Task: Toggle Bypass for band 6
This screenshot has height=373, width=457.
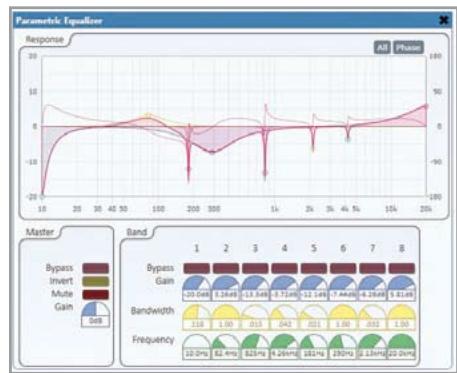Action: point(343,268)
